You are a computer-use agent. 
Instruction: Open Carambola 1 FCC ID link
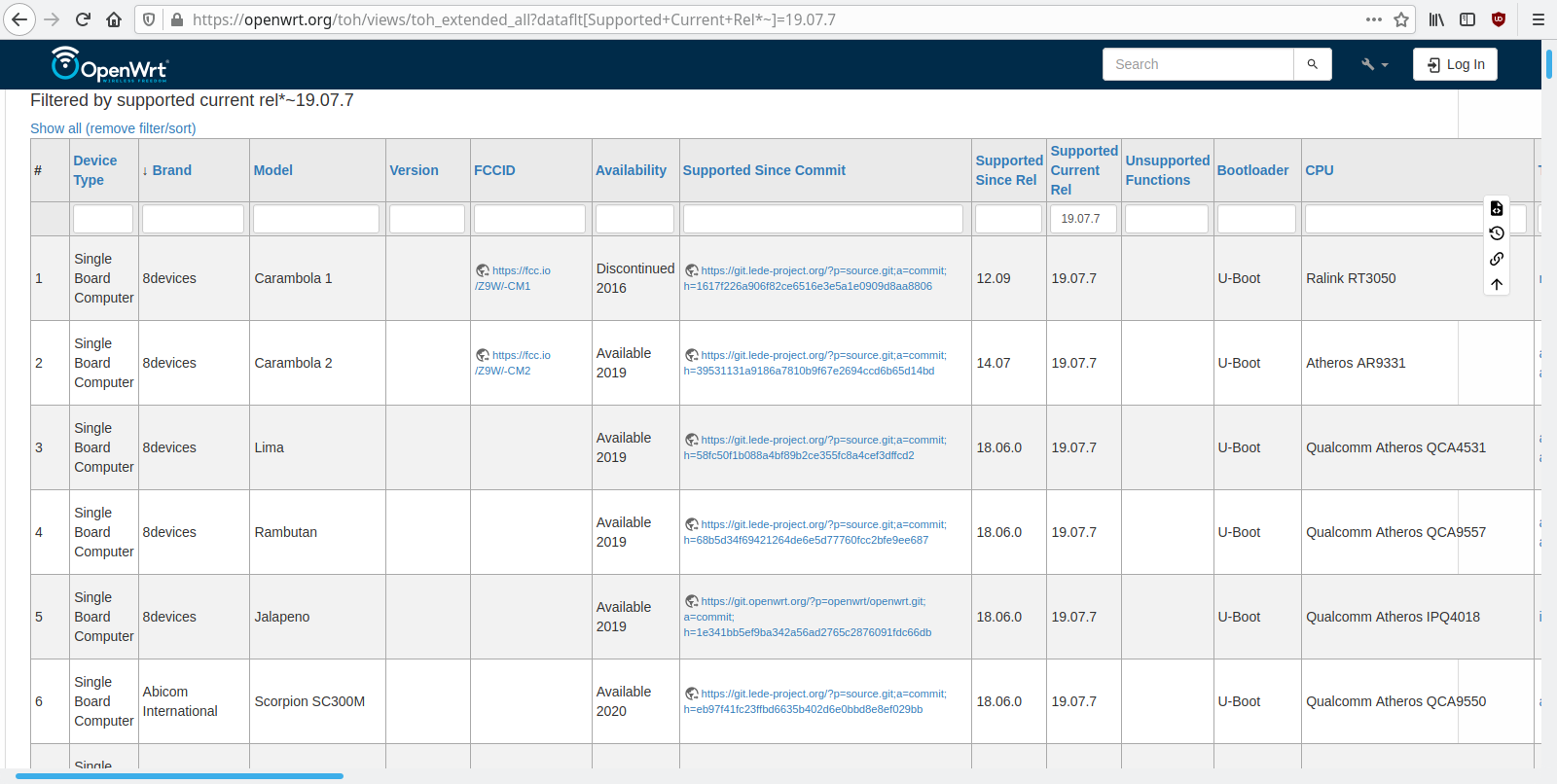point(513,278)
